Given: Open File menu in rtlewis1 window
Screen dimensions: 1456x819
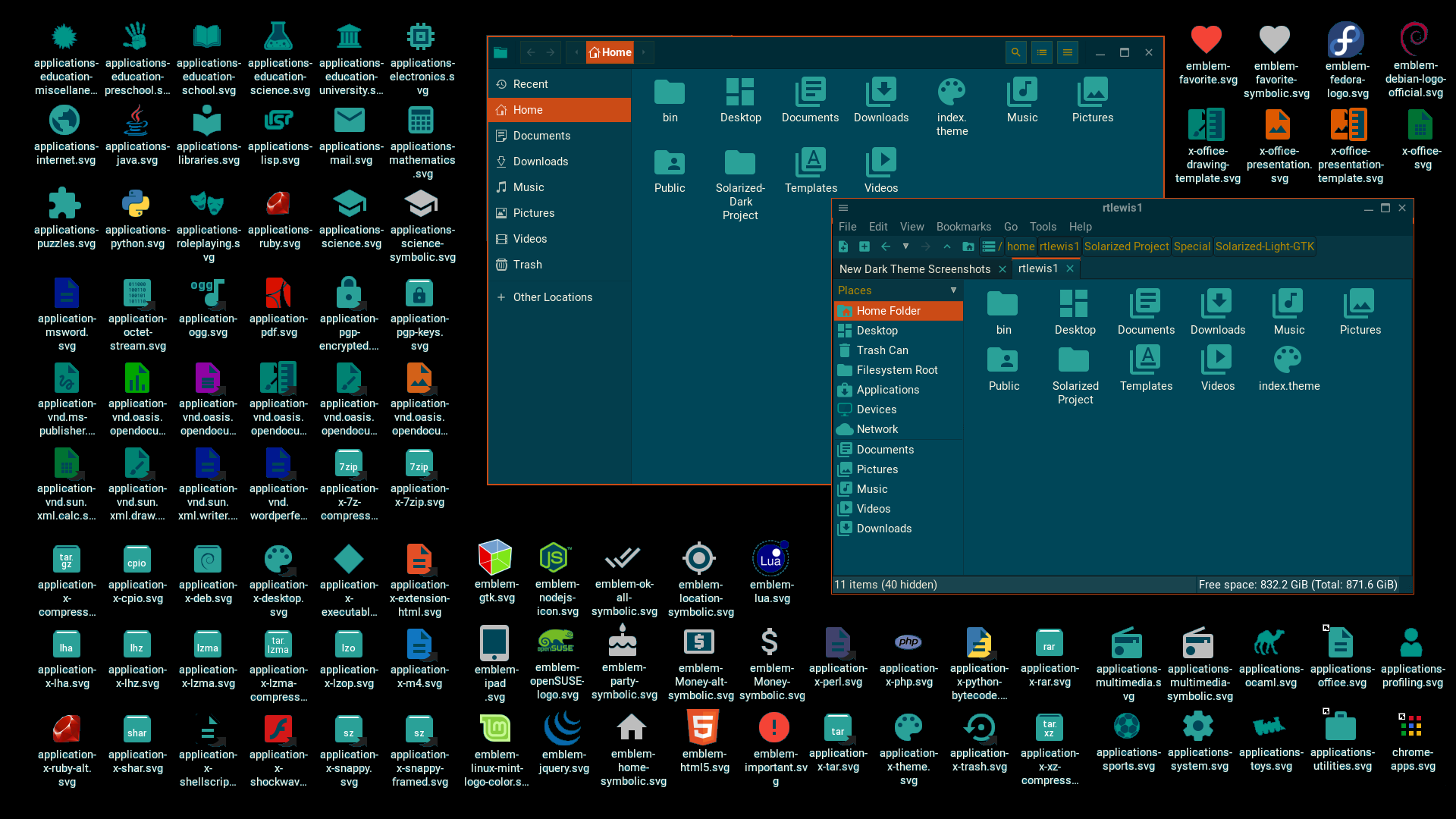Looking at the screenshot, I should point(847,227).
